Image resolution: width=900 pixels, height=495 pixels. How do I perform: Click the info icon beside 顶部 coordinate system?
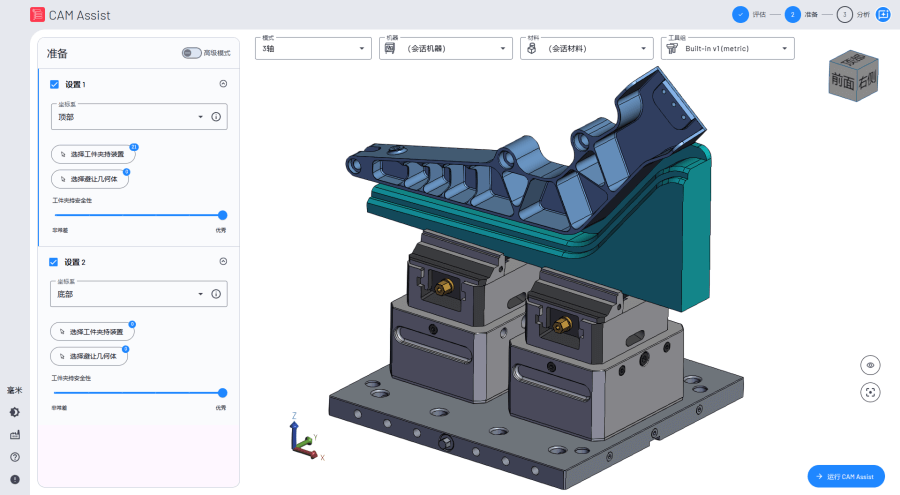215,117
